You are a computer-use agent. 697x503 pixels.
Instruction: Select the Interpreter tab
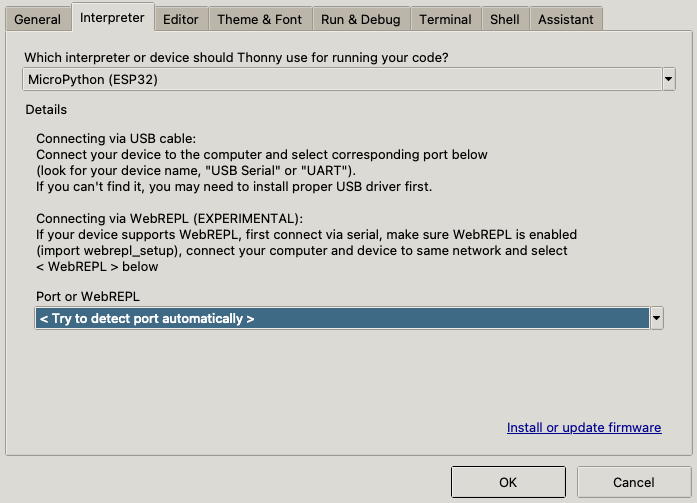click(112, 17)
